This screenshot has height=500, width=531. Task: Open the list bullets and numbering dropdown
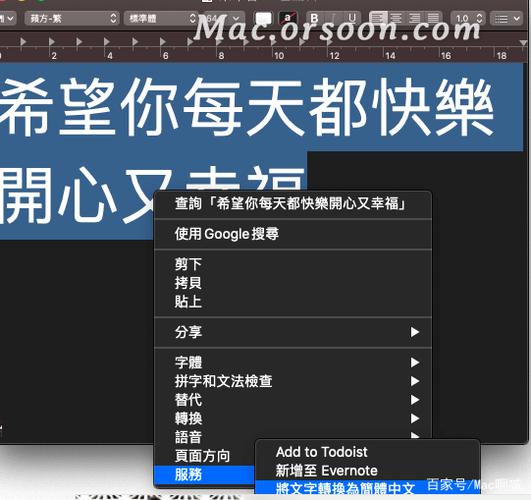pos(507,18)
